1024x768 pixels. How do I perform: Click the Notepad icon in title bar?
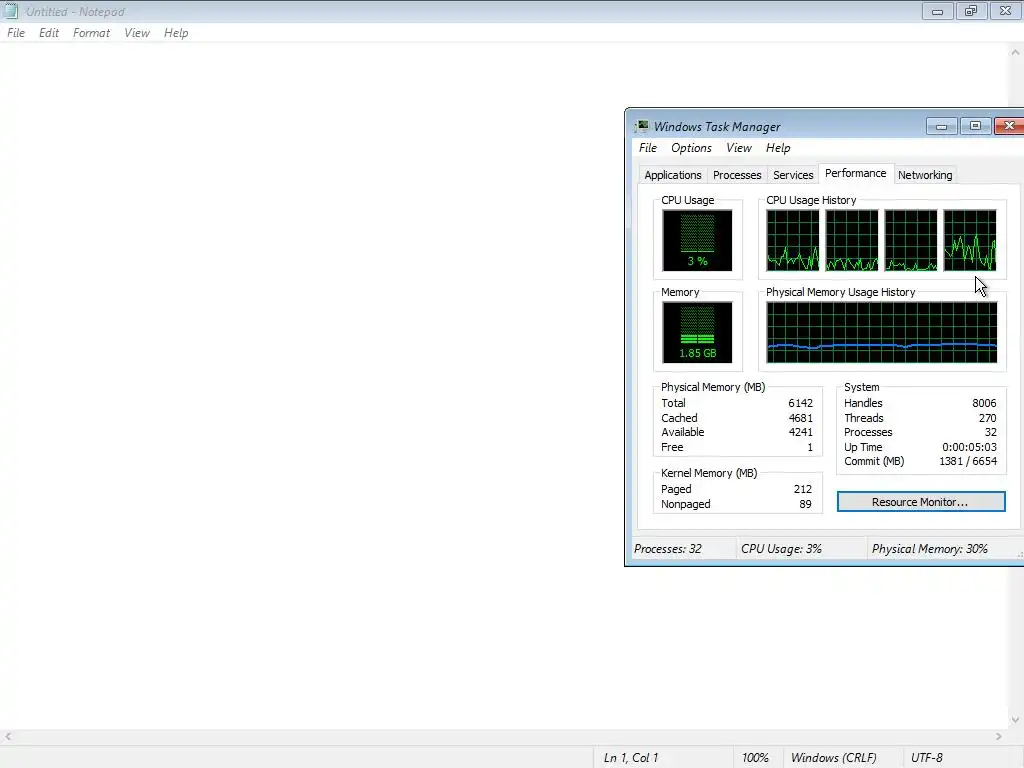point(10,11)
